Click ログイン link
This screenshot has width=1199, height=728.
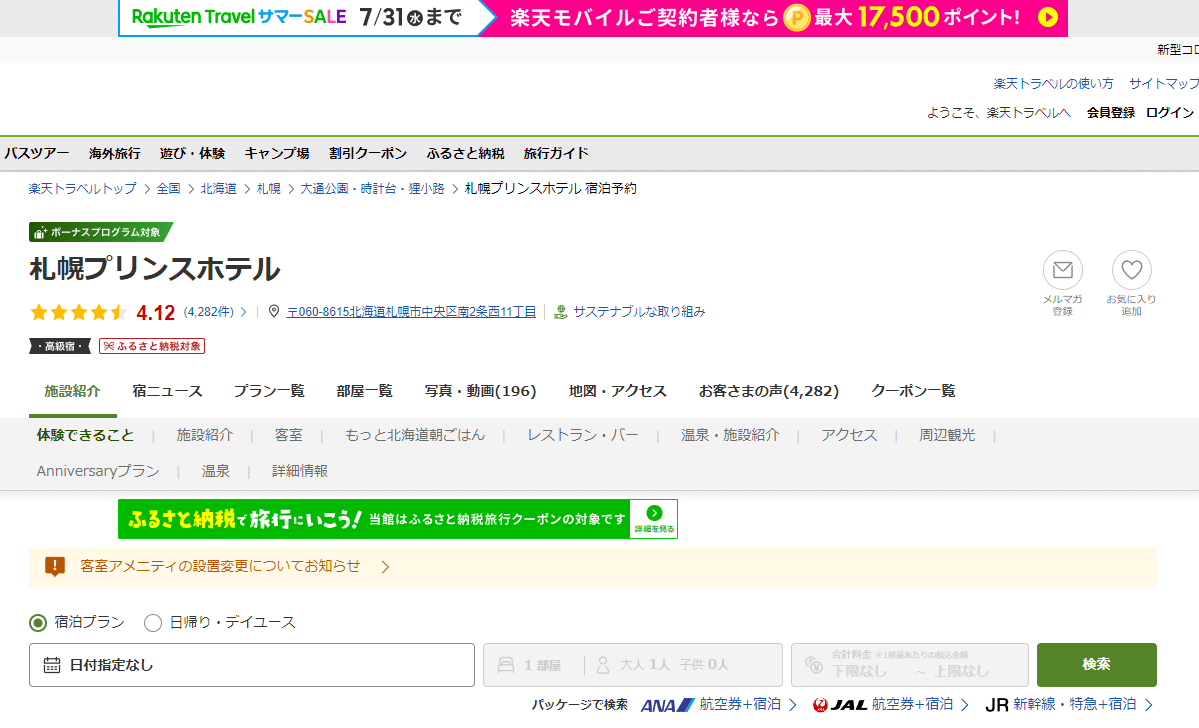1169,112
